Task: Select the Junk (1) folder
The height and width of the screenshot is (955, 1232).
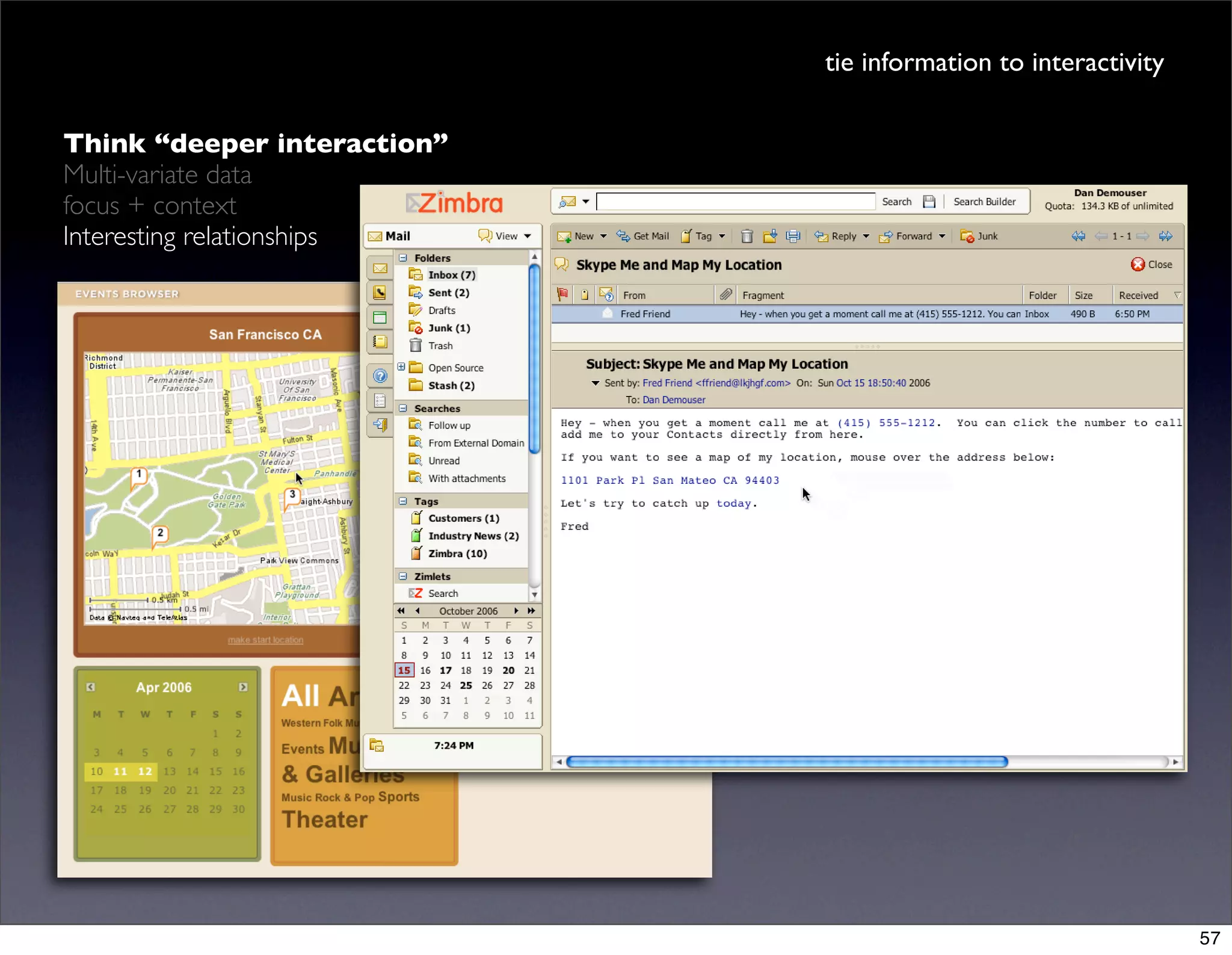Action: pyautogui.click(x=449, y=328)
